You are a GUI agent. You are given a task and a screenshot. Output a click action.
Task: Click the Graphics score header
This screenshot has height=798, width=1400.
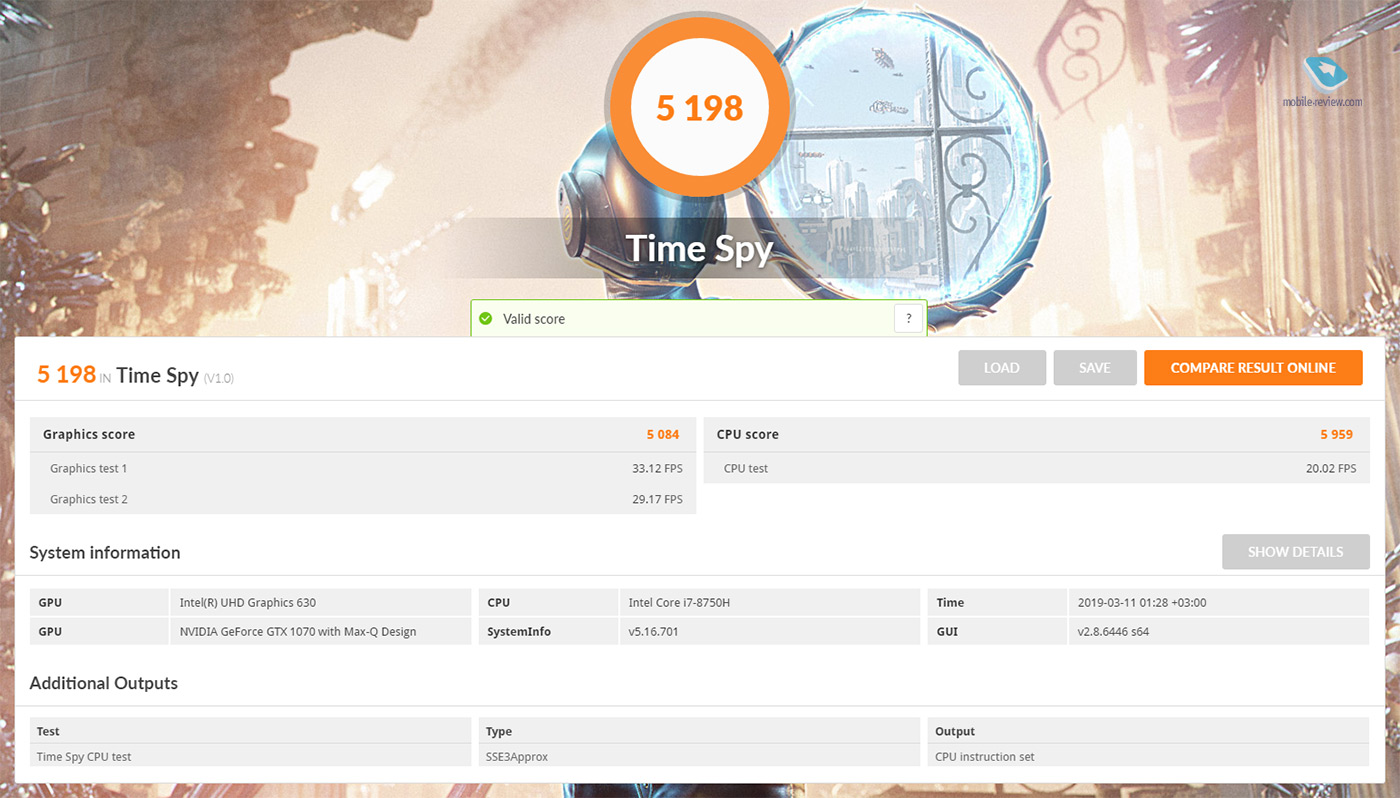click(89, 434)
